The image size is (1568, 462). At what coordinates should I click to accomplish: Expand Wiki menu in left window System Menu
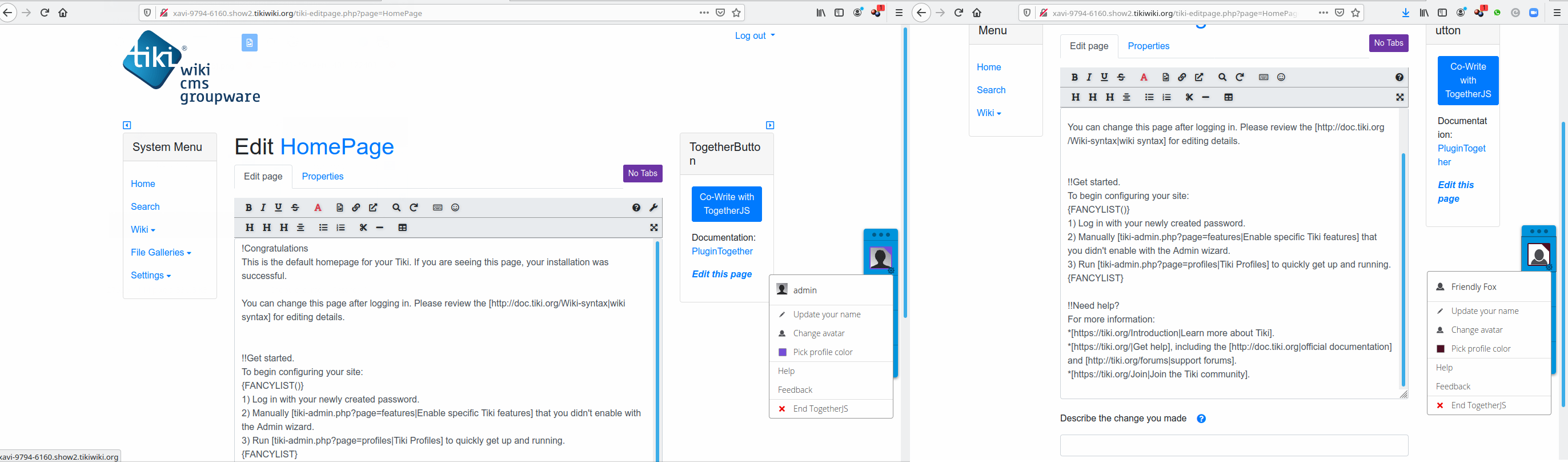[x=143, y=230]
